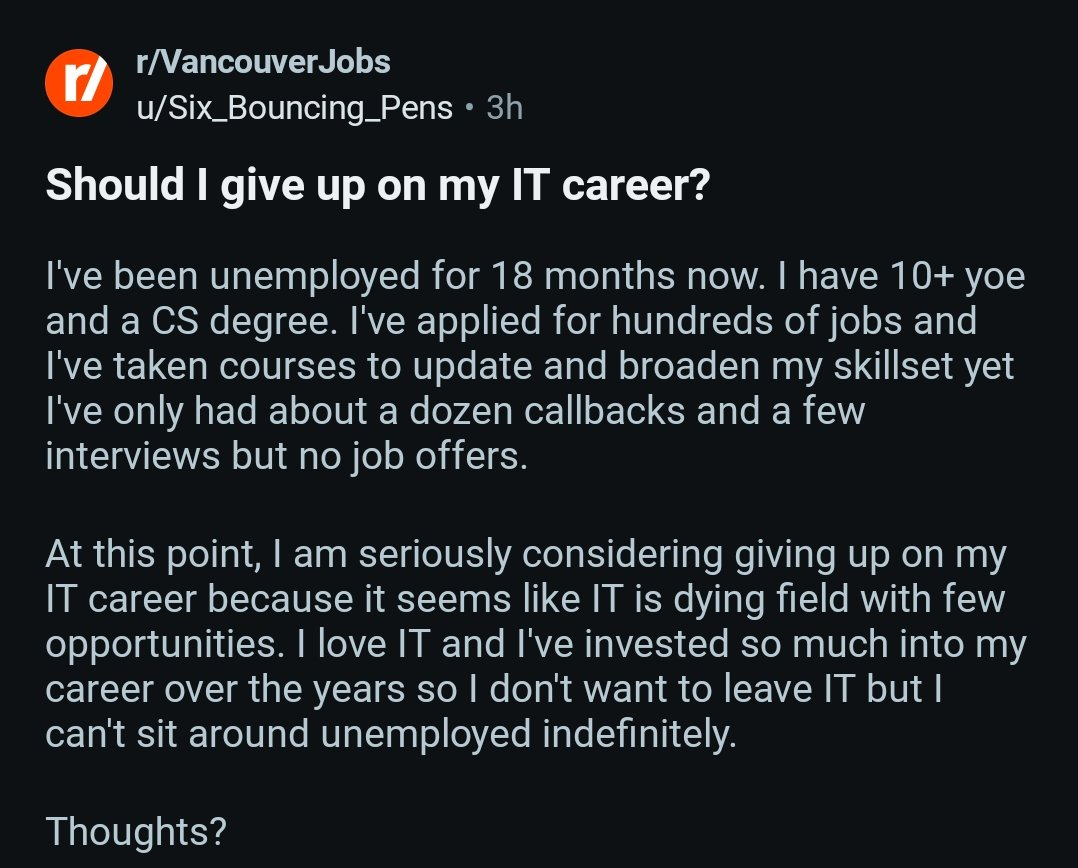This screenshot has width=1078, height=868.
Task: Open the r/VancouverJobs subreddit link
Action: tap(263, 63)
